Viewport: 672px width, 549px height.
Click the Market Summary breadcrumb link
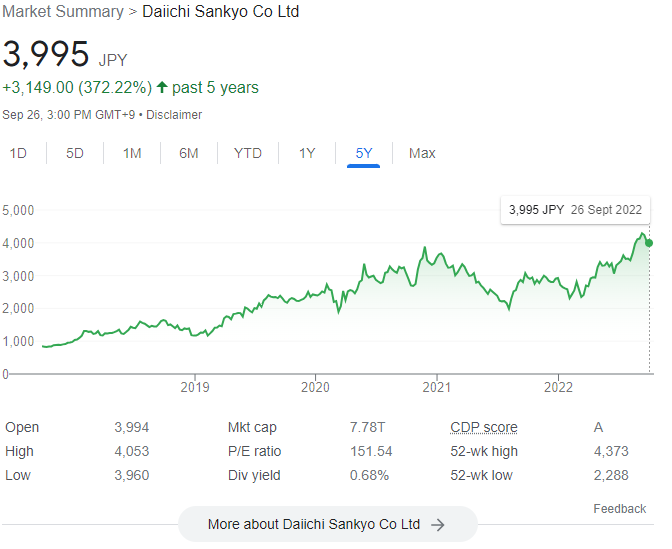63,12
